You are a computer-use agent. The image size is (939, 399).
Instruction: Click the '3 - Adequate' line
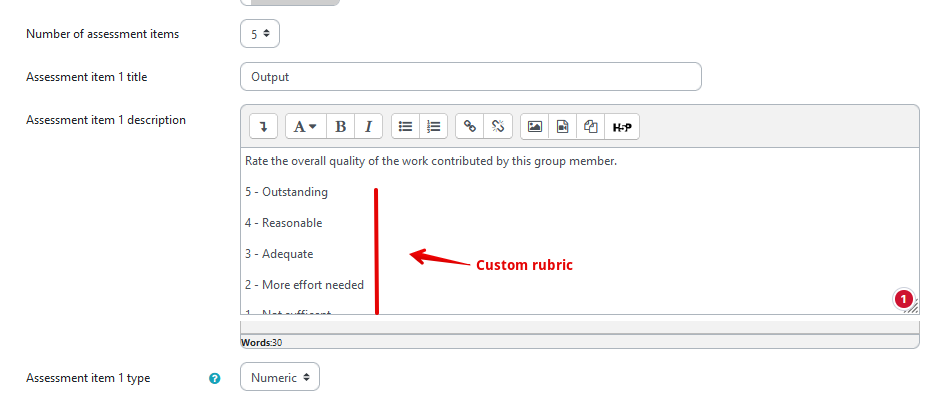[x=279, y=254]
